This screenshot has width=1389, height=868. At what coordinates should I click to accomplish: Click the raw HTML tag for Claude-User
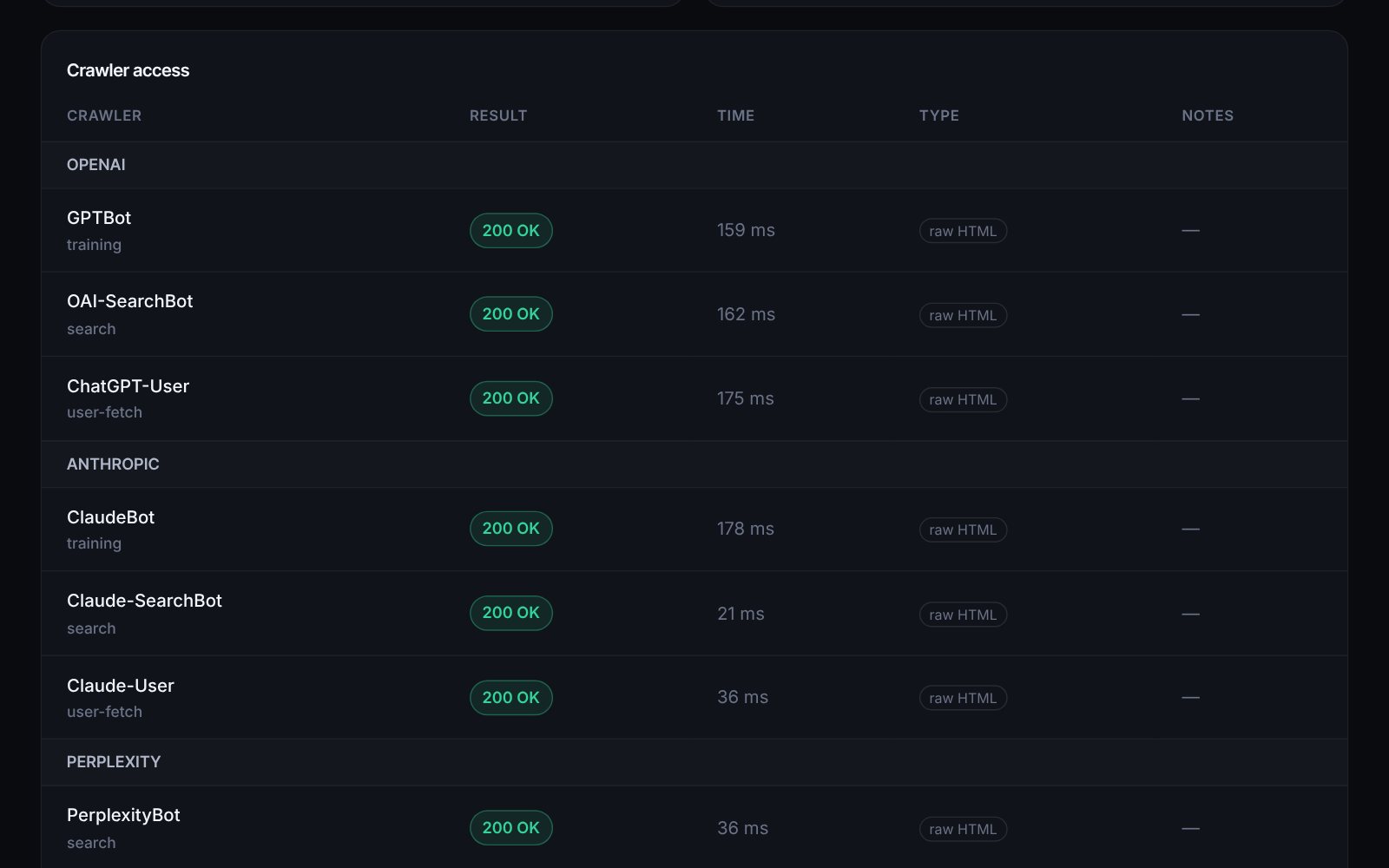point(963,698)
